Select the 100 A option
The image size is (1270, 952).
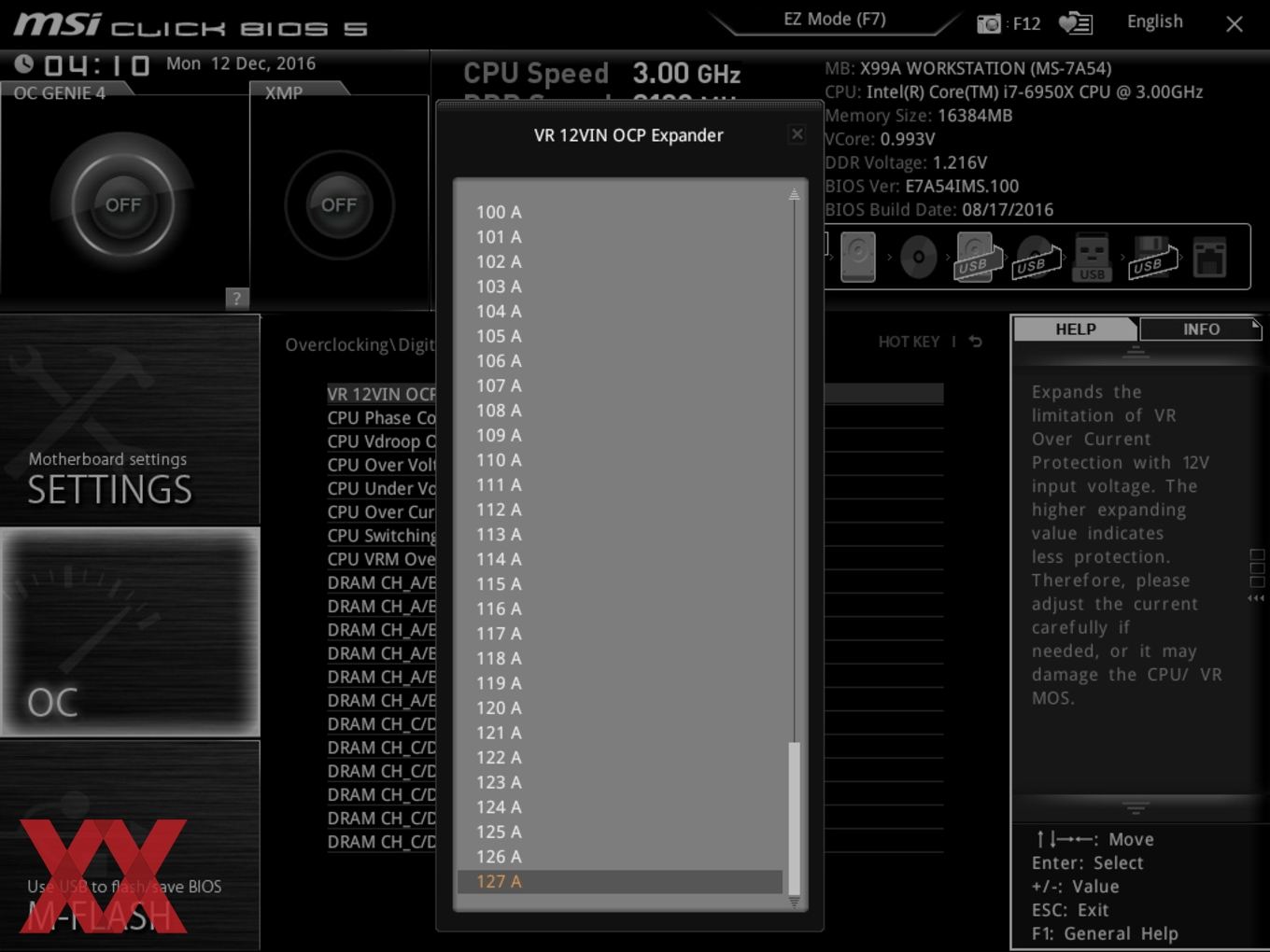620,213
